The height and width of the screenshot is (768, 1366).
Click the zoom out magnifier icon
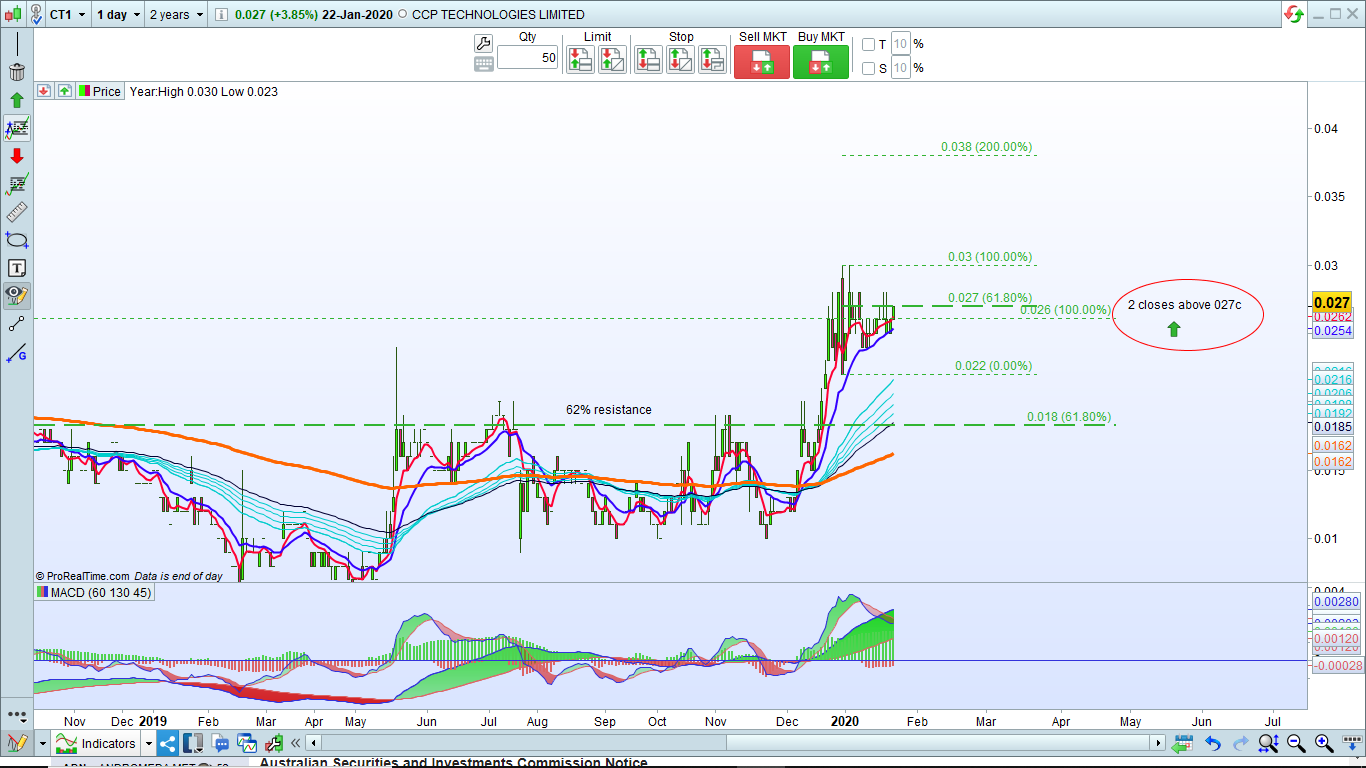pos(1296,743)
